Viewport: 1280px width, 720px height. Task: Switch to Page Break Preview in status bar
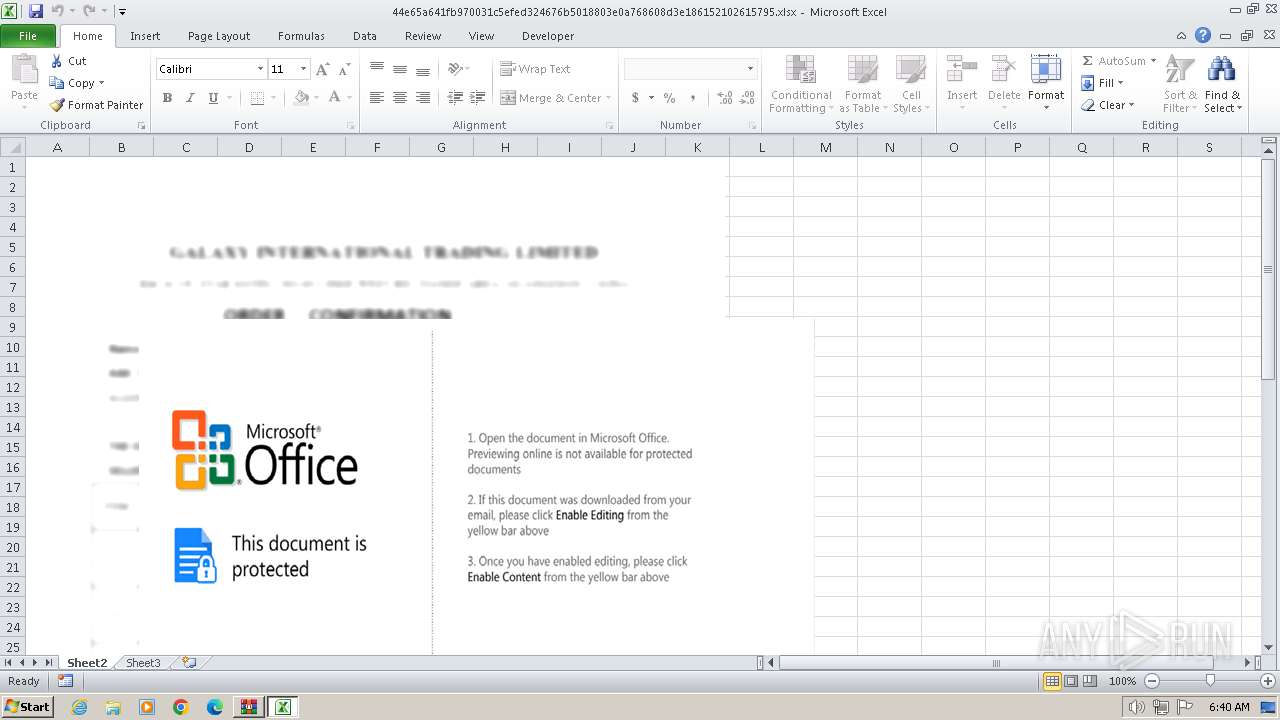(1090, 681)
